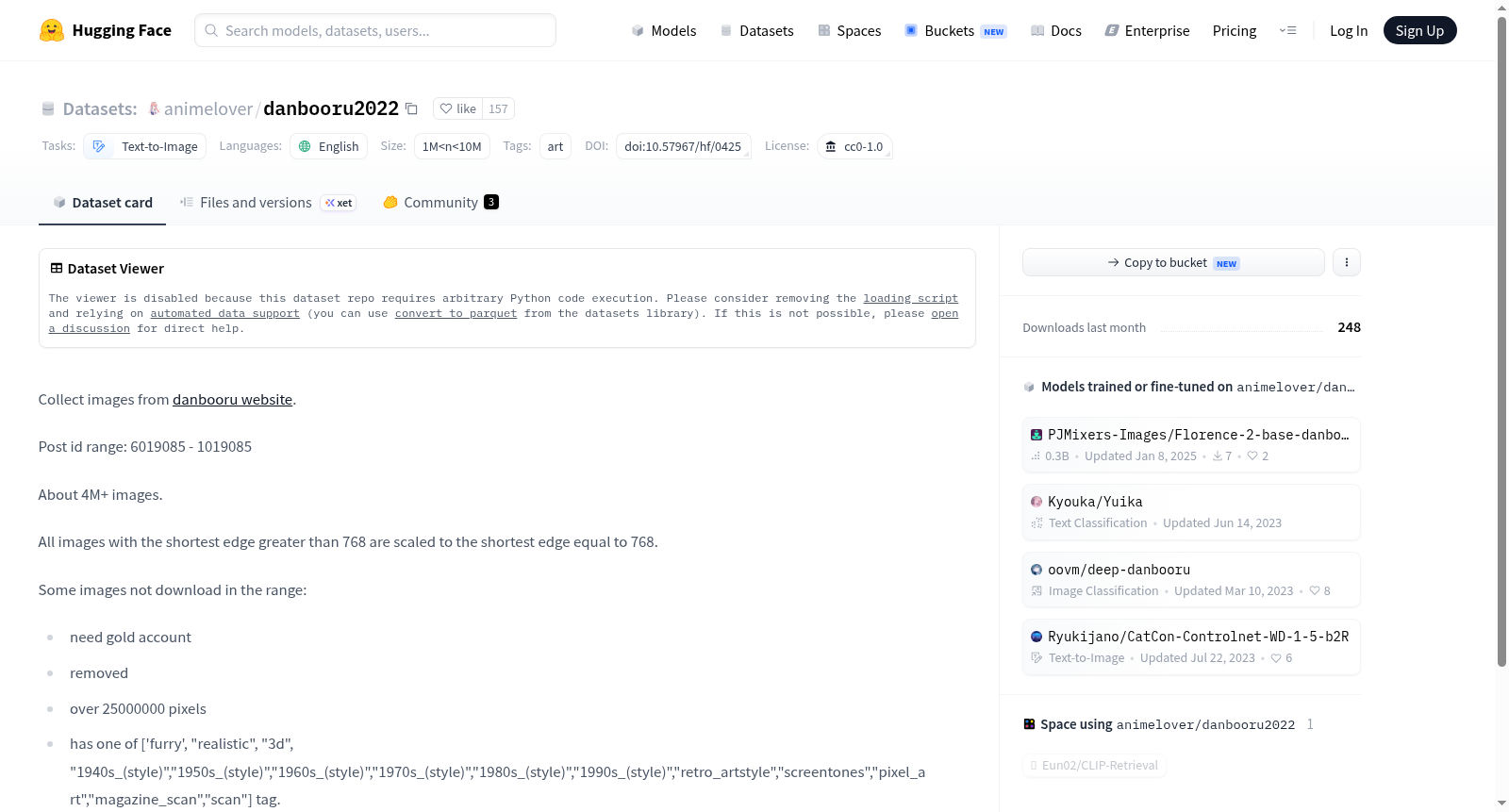Open Enterprise in navigation
1509x812 pixels.
coord(1147,30)
